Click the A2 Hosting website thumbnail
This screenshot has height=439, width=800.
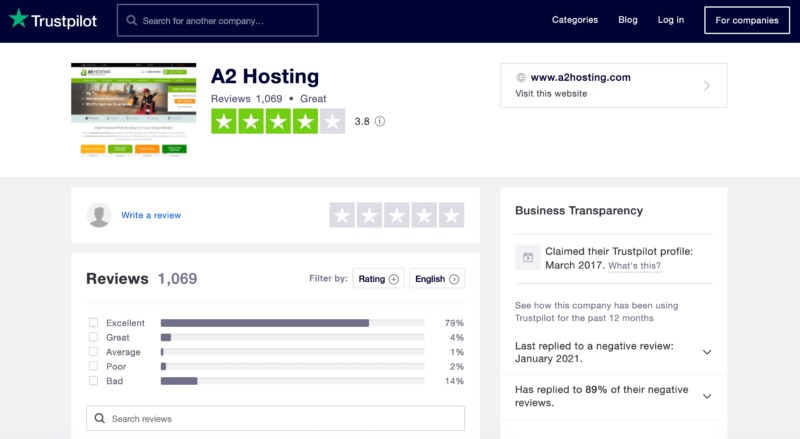tap(134, 110)
